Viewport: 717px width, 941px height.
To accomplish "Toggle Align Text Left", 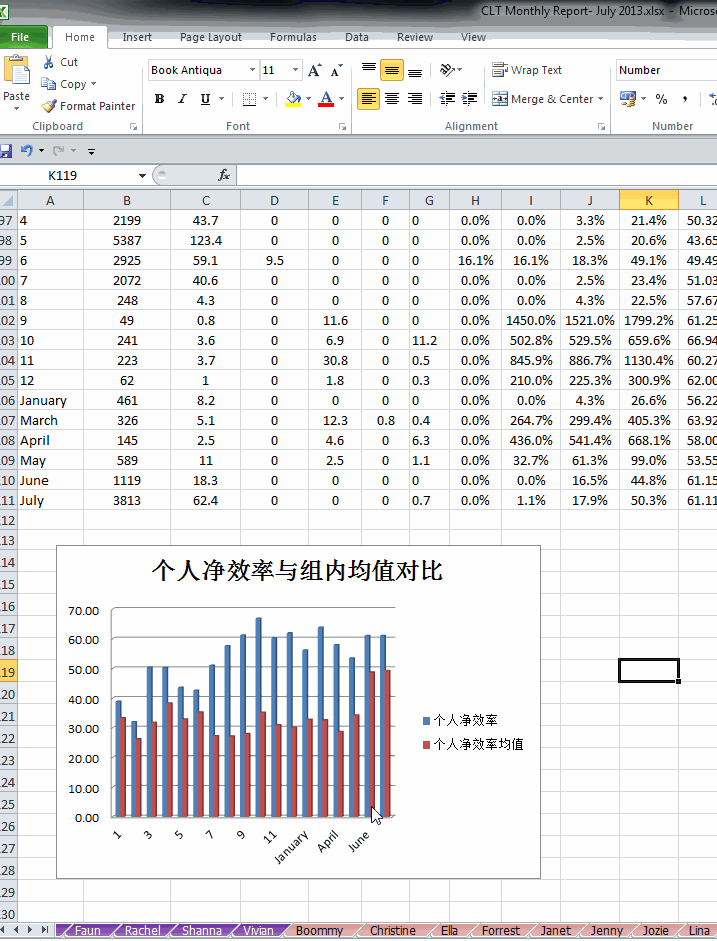I will (368, 98).
